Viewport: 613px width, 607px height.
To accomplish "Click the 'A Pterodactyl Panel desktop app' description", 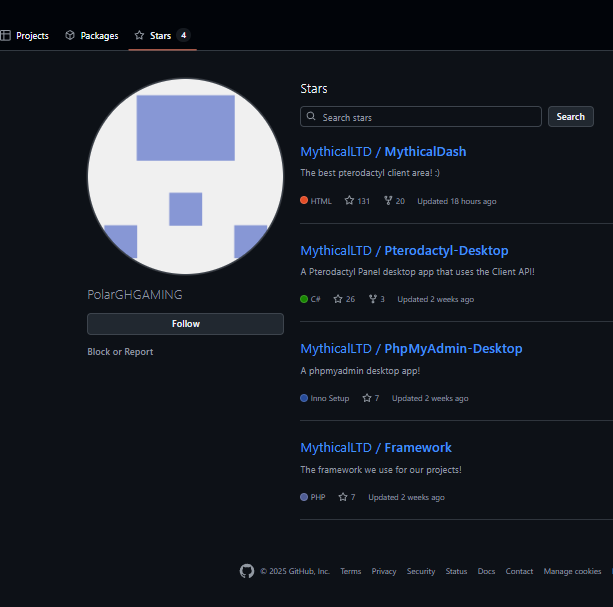I will (x=417, y=272).
